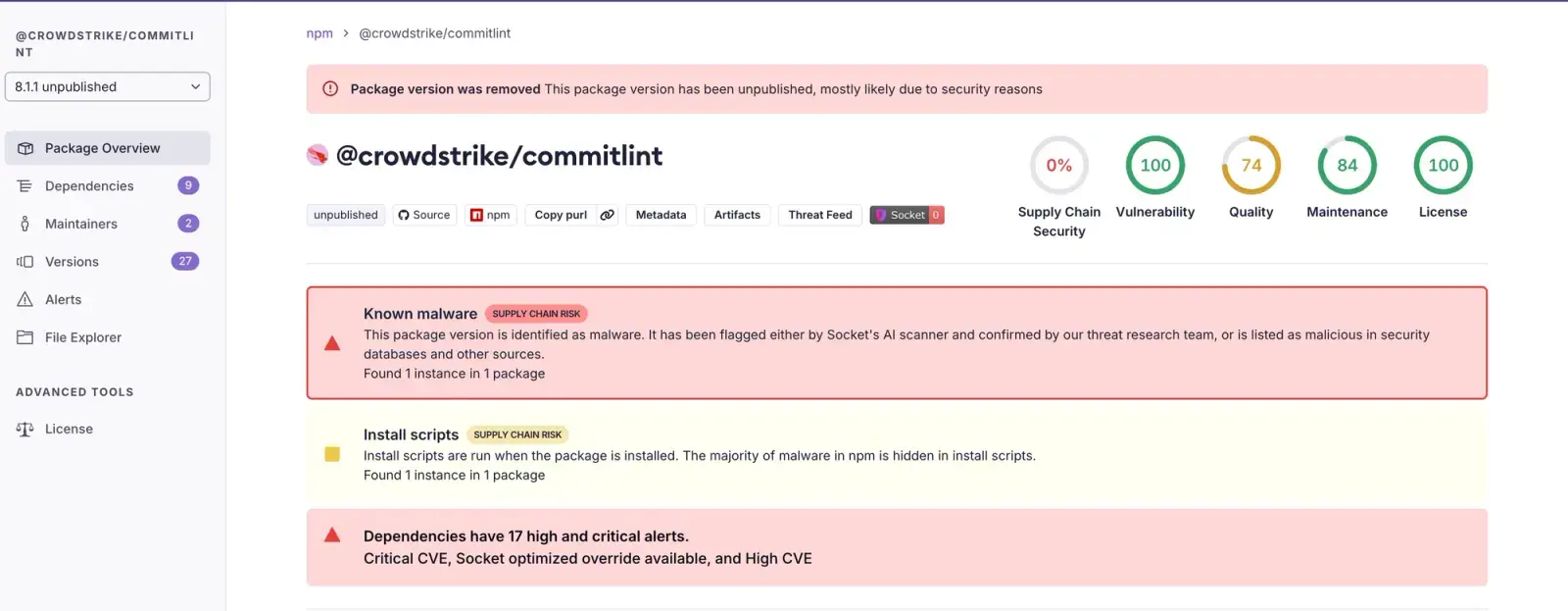The width and height of the screenshot is (1568, 611).
Task: Click the Versions count badge 27
Action: pyautogui.click(x=185, y=261)
